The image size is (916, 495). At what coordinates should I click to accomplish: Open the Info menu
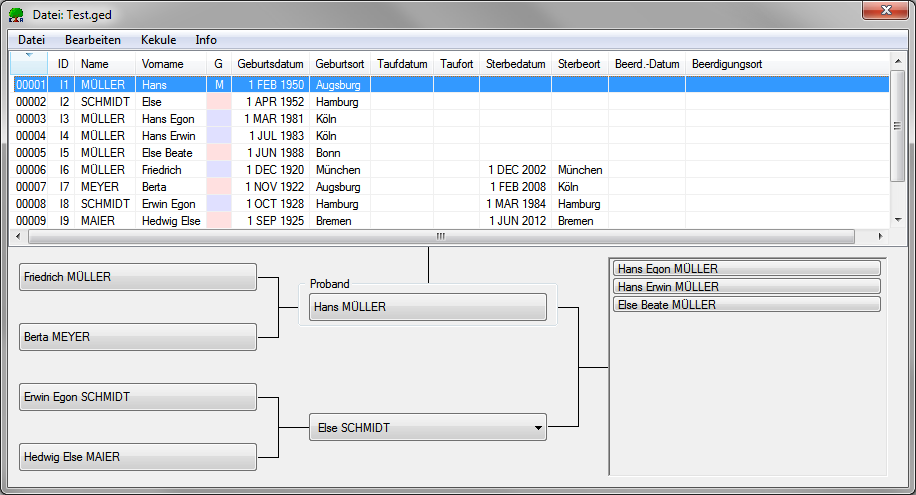[x=206, y=40]
